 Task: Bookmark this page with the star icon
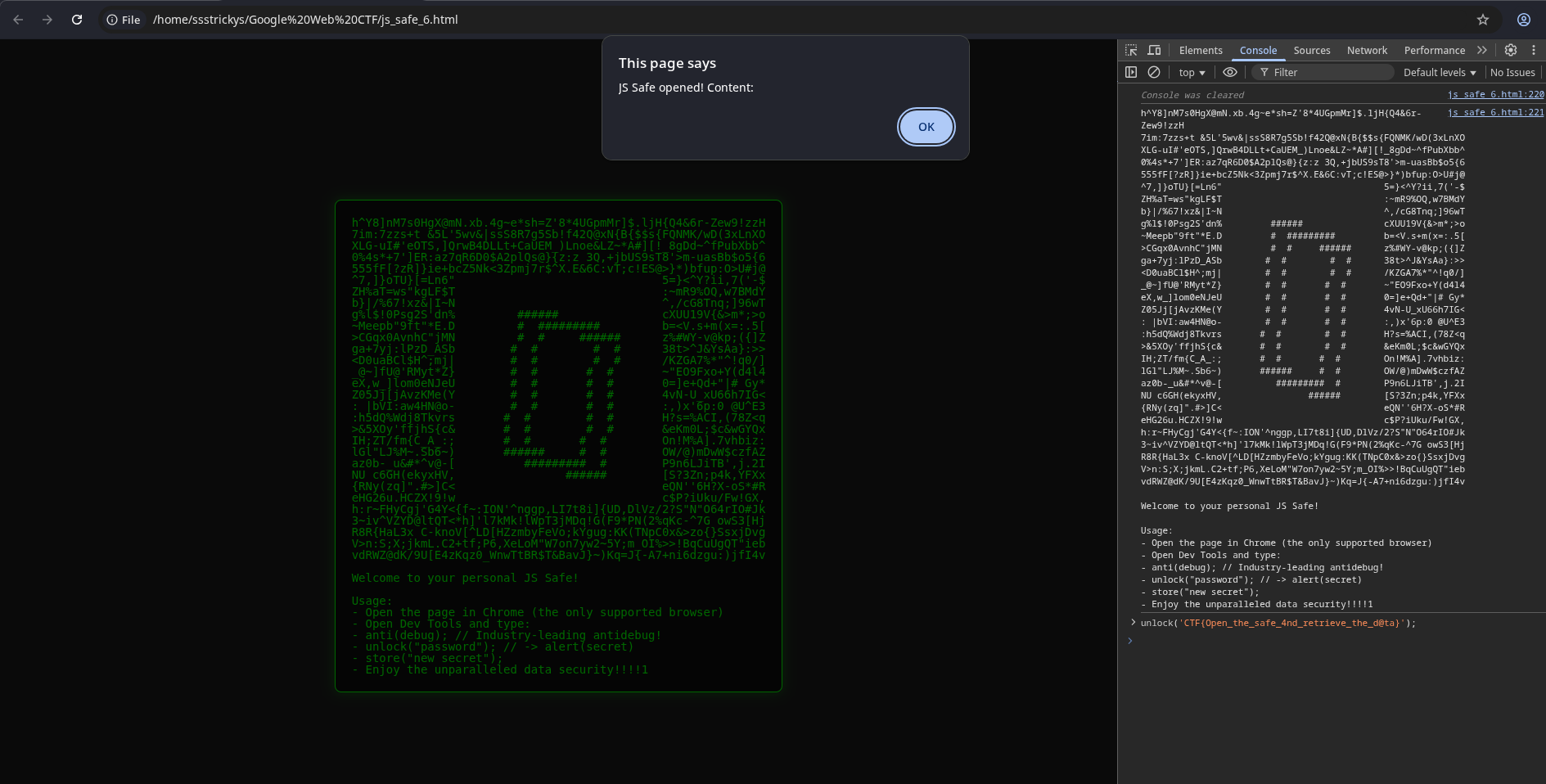1483,20
